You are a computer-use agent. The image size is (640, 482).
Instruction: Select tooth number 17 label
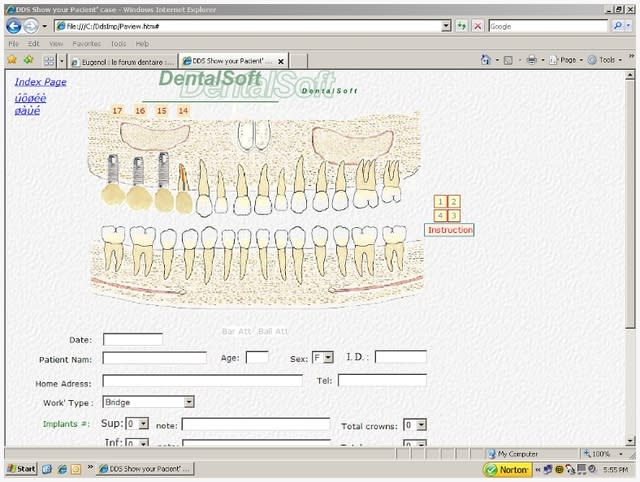tap(117, 110)
